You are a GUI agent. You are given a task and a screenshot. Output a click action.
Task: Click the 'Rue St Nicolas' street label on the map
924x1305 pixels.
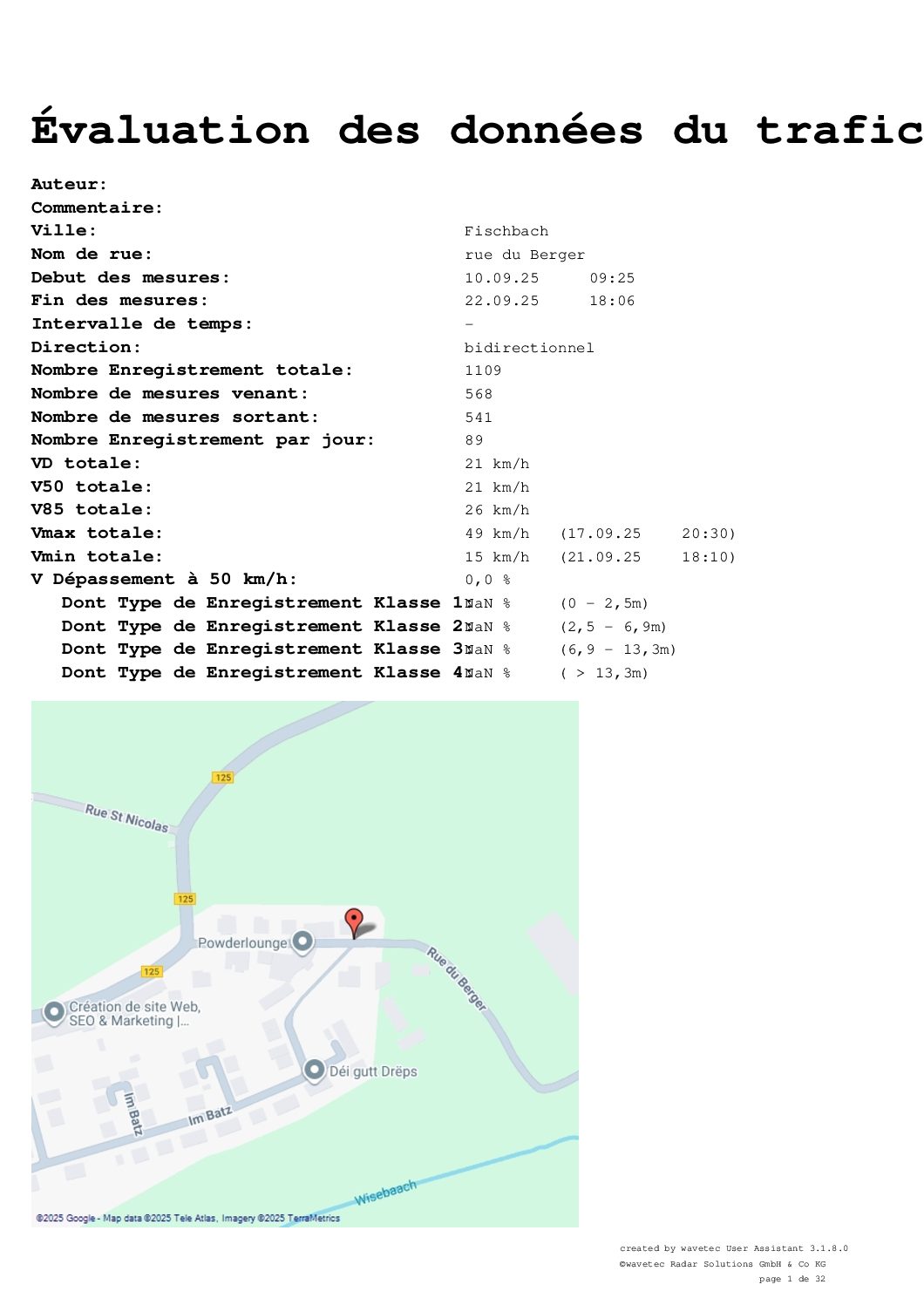(126, 818)
